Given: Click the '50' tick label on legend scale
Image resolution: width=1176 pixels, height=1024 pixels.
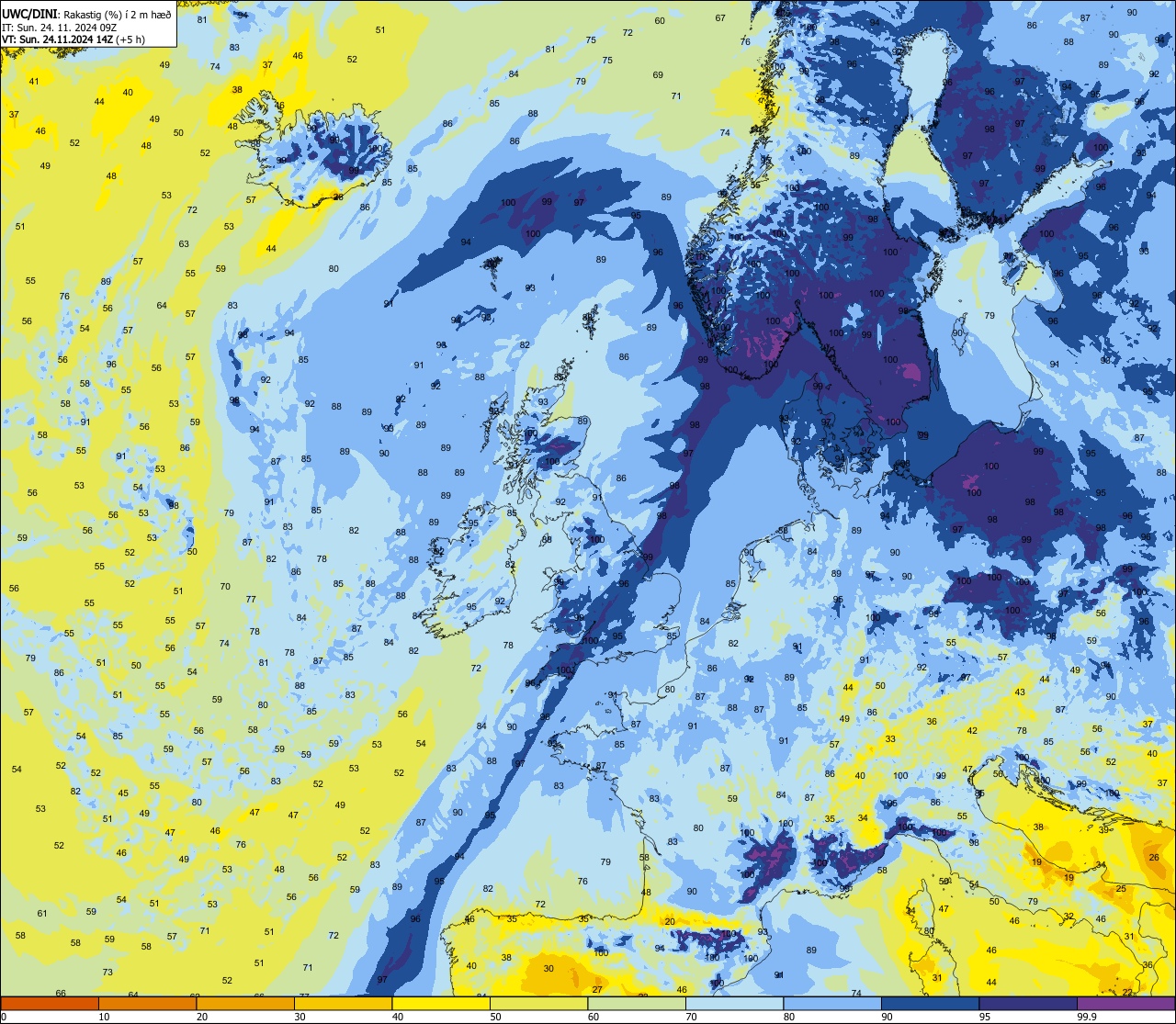Looking at the screenshot, I should click(x=495, y=1017).
